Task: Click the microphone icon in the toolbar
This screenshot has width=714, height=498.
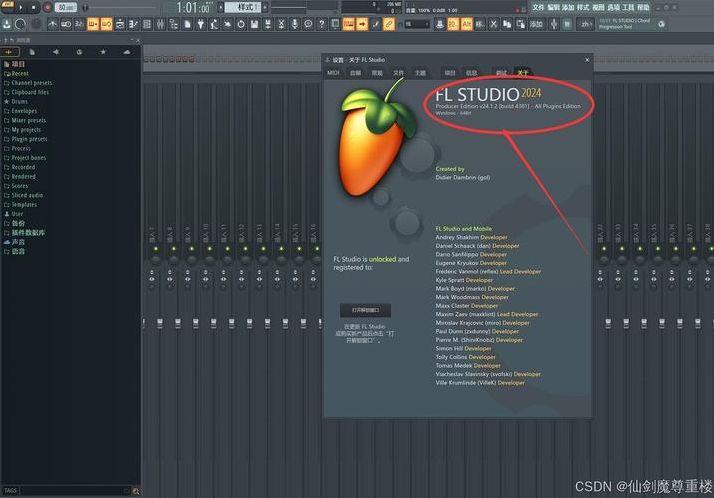Action: 295,24
